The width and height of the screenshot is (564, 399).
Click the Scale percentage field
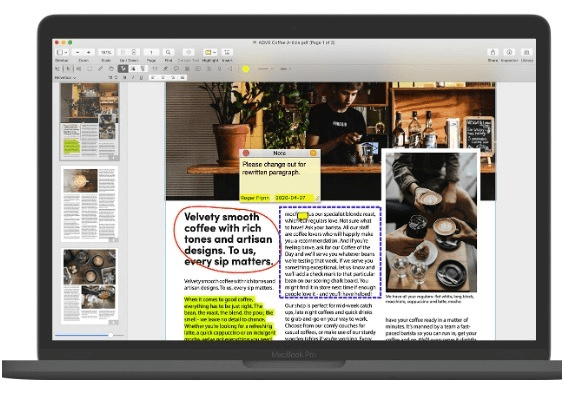106,52
